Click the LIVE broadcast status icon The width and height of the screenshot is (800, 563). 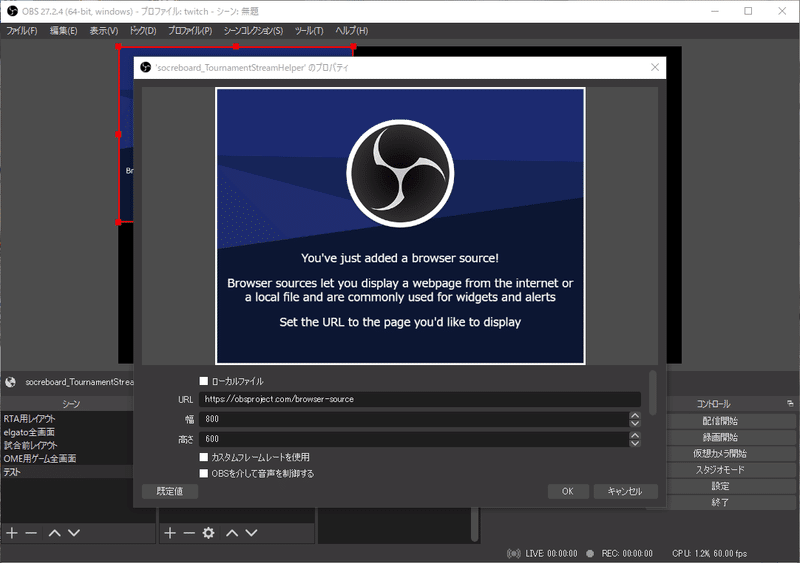514,553
